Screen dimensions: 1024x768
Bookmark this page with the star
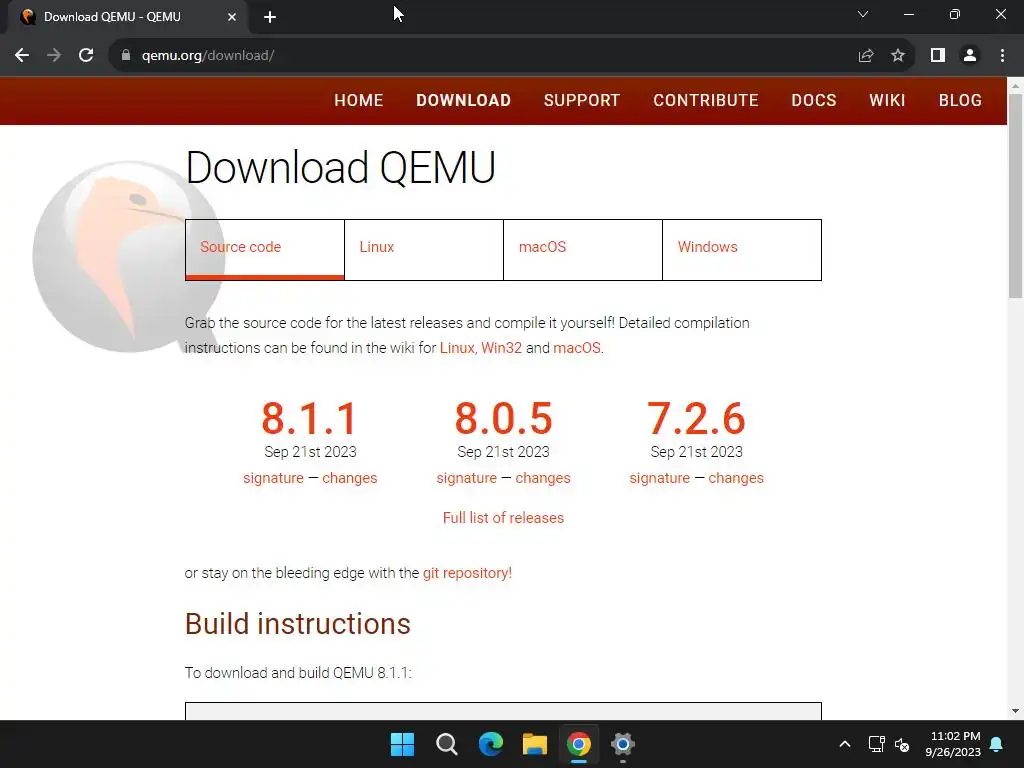[898, 56]
